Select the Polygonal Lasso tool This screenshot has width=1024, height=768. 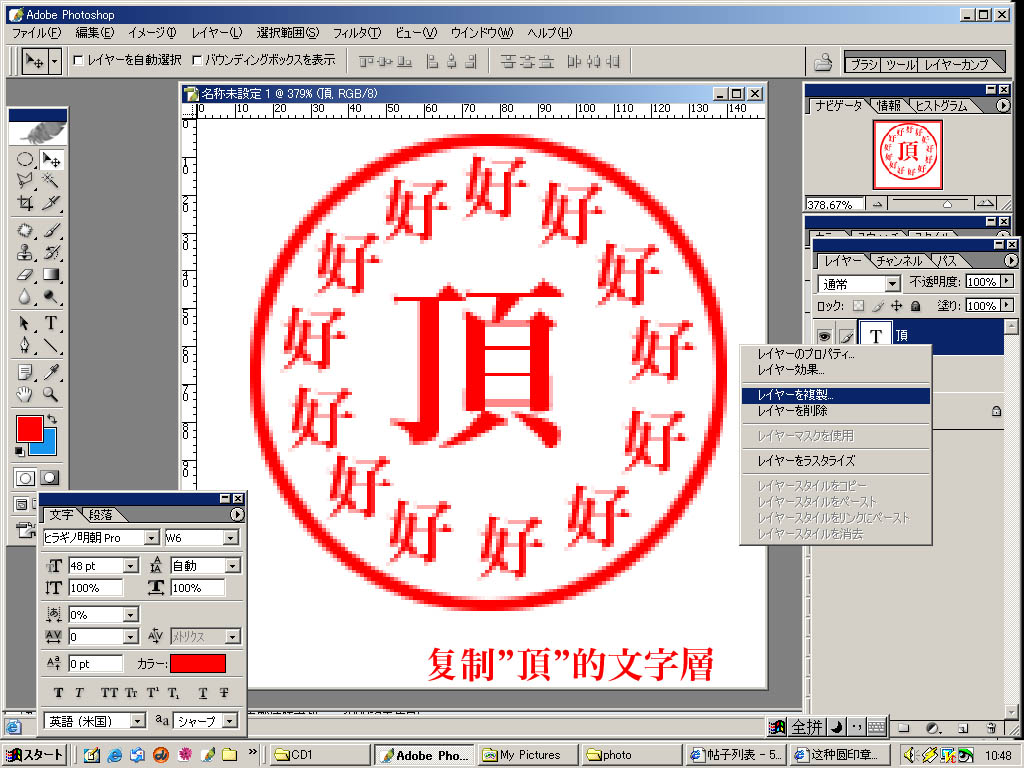pyautogui.click(x=25, y=181)
